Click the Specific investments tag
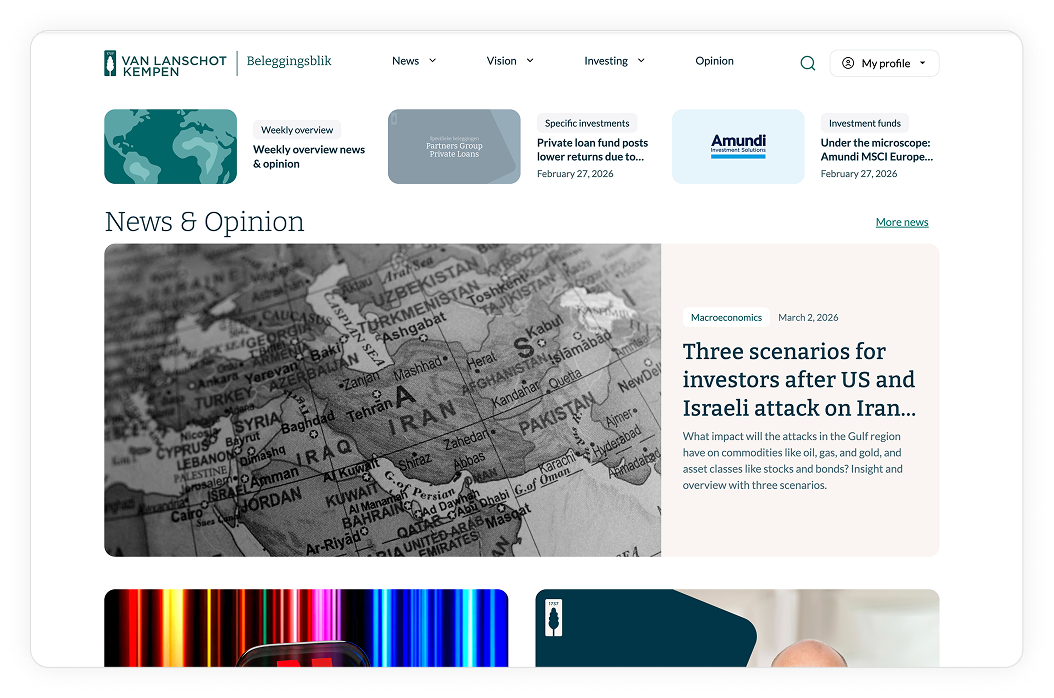 coord(587,123)
